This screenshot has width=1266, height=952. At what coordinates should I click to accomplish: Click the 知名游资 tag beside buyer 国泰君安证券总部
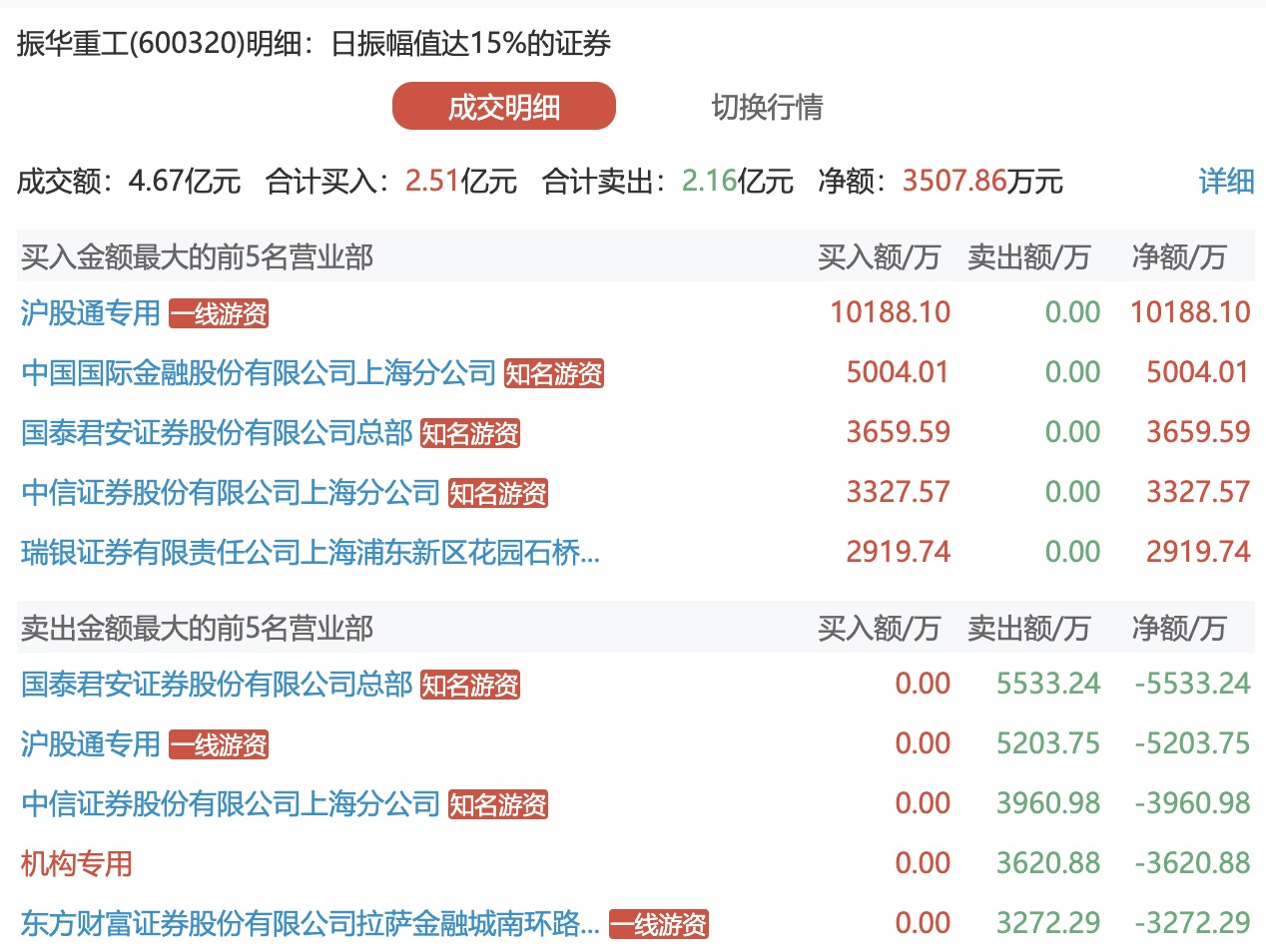click(x=470, y=434)
